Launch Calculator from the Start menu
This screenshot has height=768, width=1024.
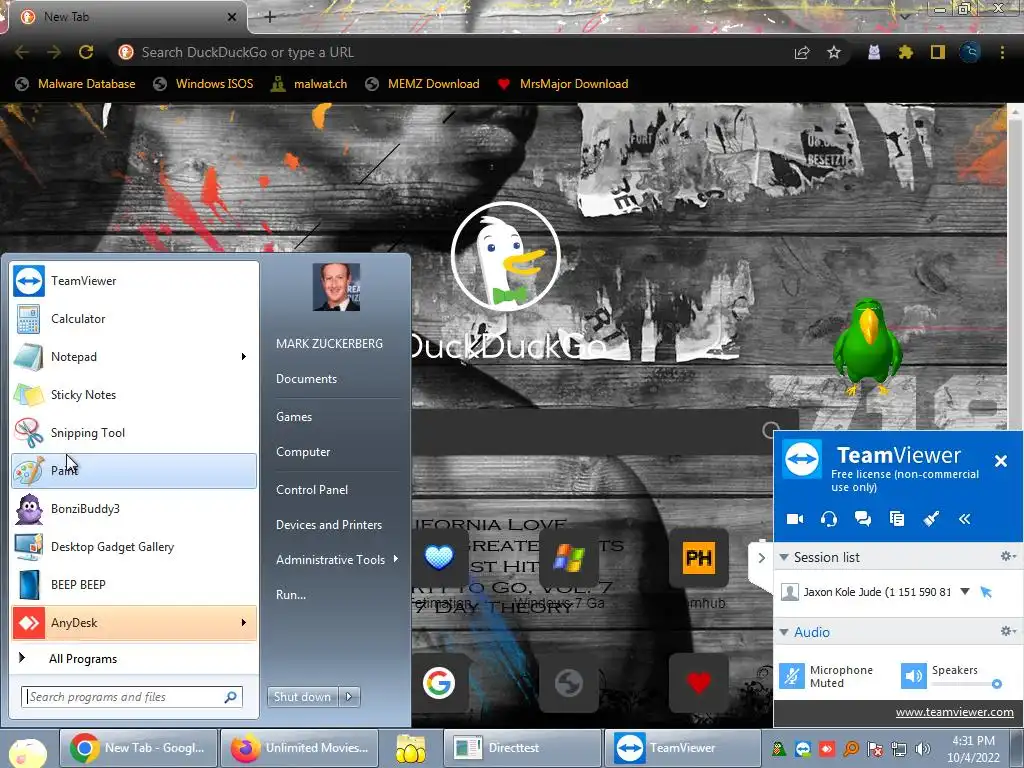point(134,319)
